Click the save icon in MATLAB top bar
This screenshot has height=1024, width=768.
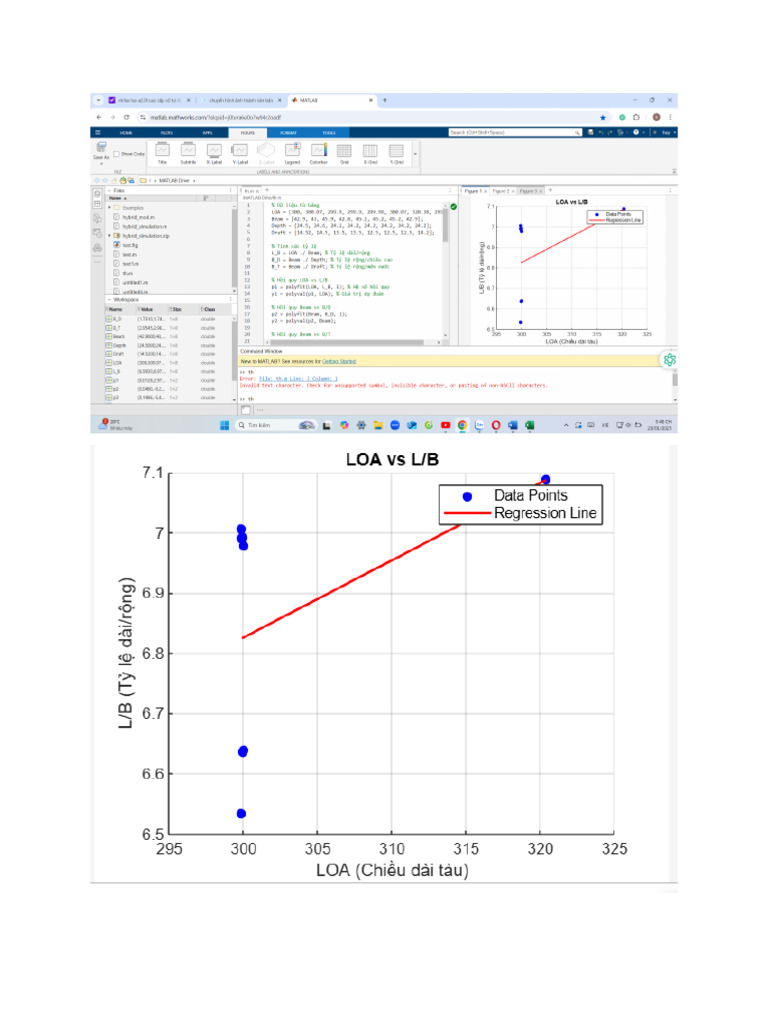pos(590,133)
